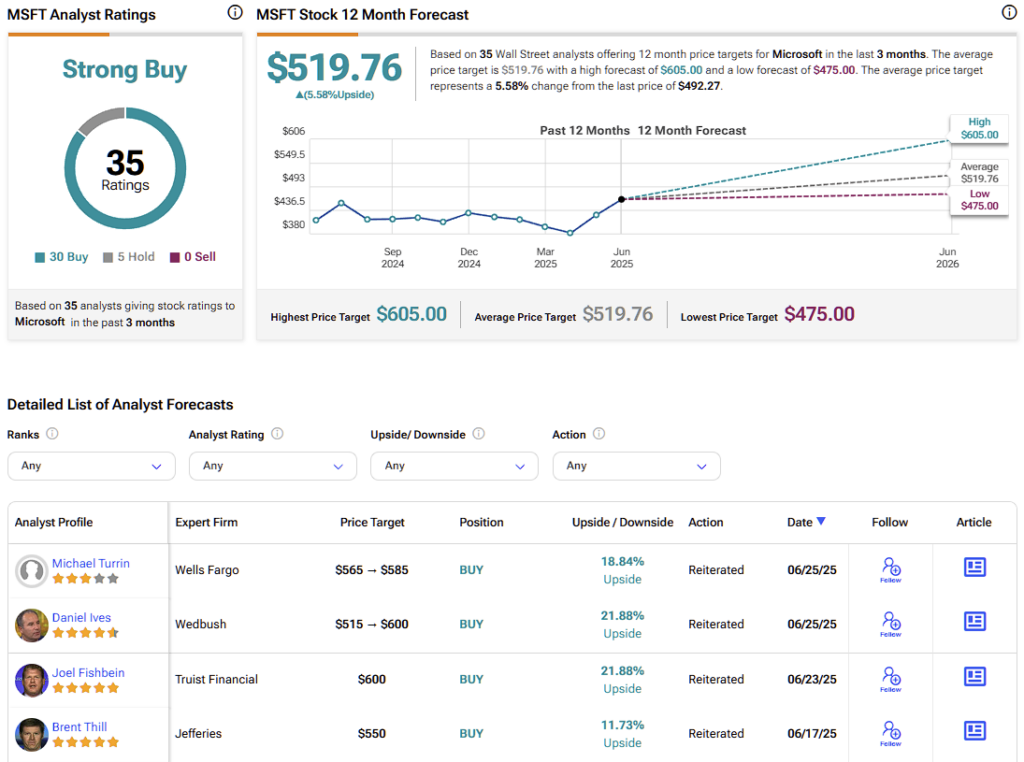Click the Date column sort arrow

tap(821, 521)
